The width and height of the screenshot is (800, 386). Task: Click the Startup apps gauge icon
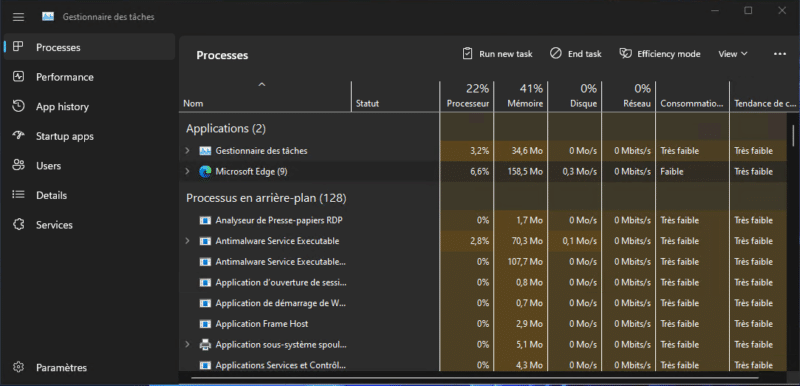(18, 136)
